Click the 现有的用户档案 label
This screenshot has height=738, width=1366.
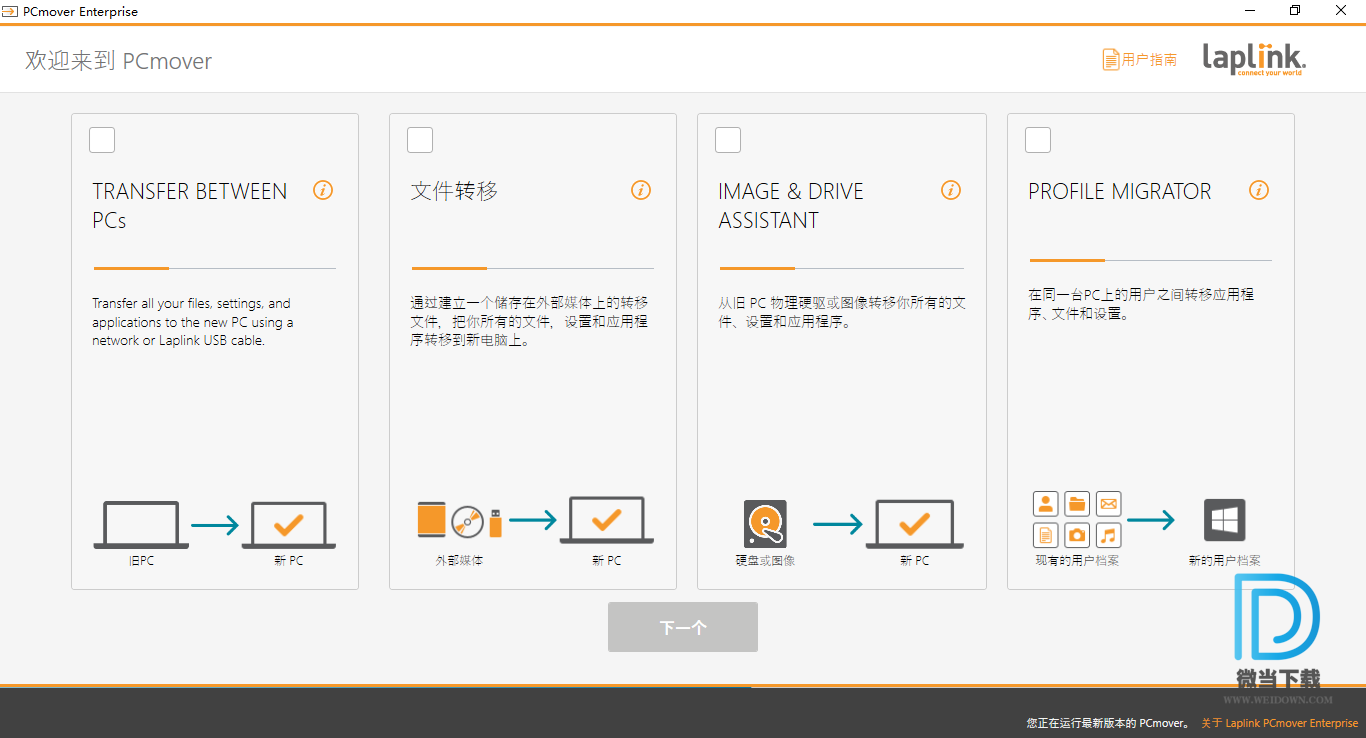click(1077, 560)
